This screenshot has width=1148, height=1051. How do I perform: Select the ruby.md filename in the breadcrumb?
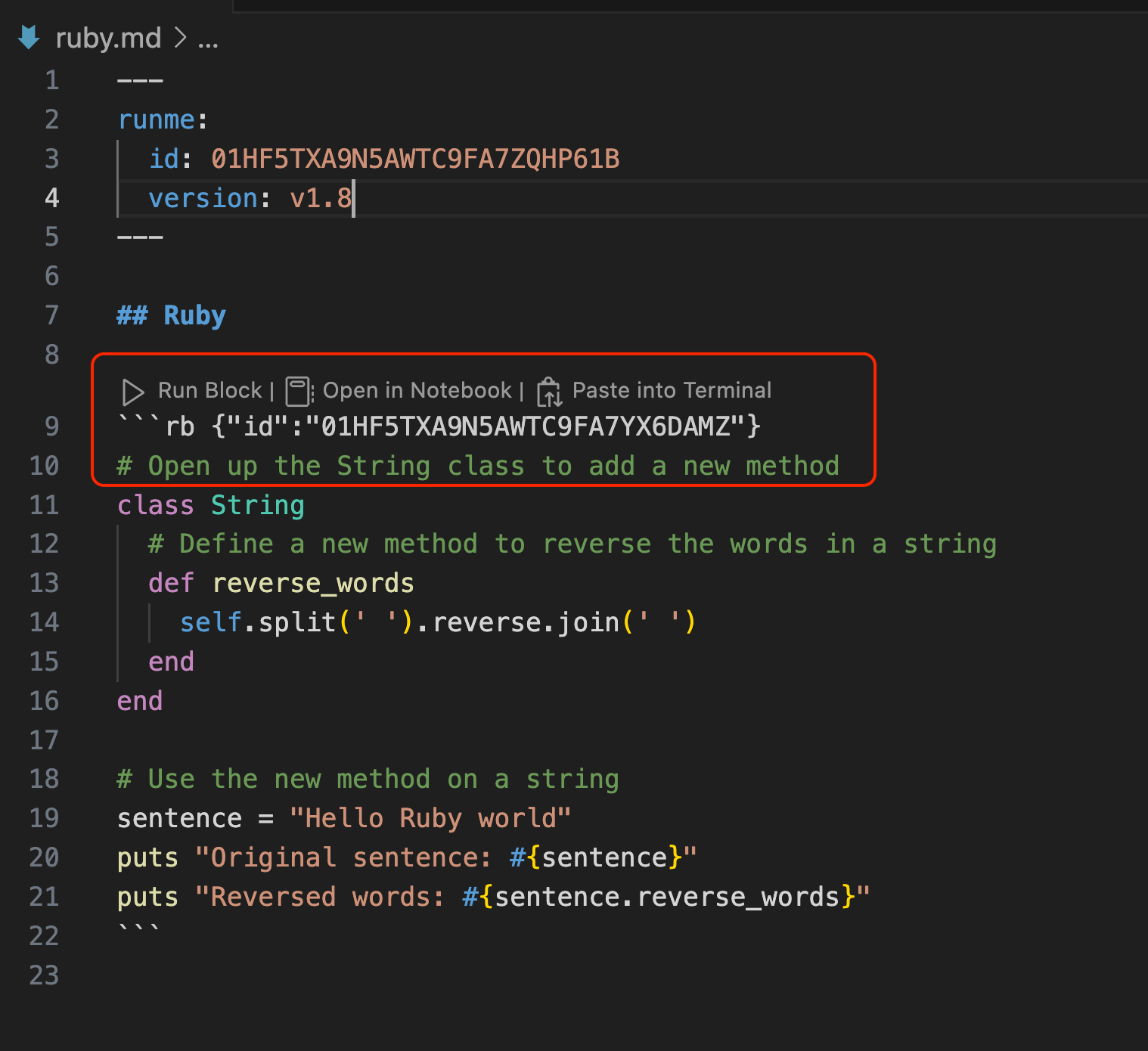coord(108,37)
